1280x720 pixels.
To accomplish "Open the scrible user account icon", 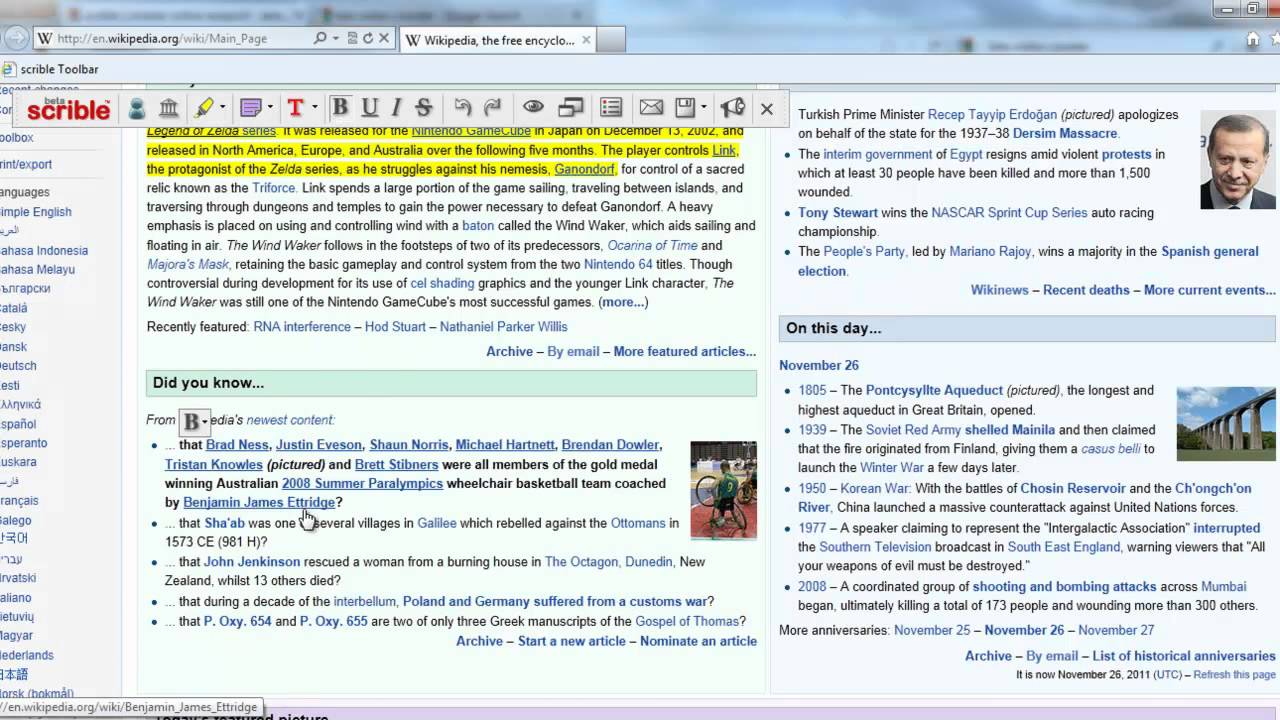I will (x=137, y=108).
